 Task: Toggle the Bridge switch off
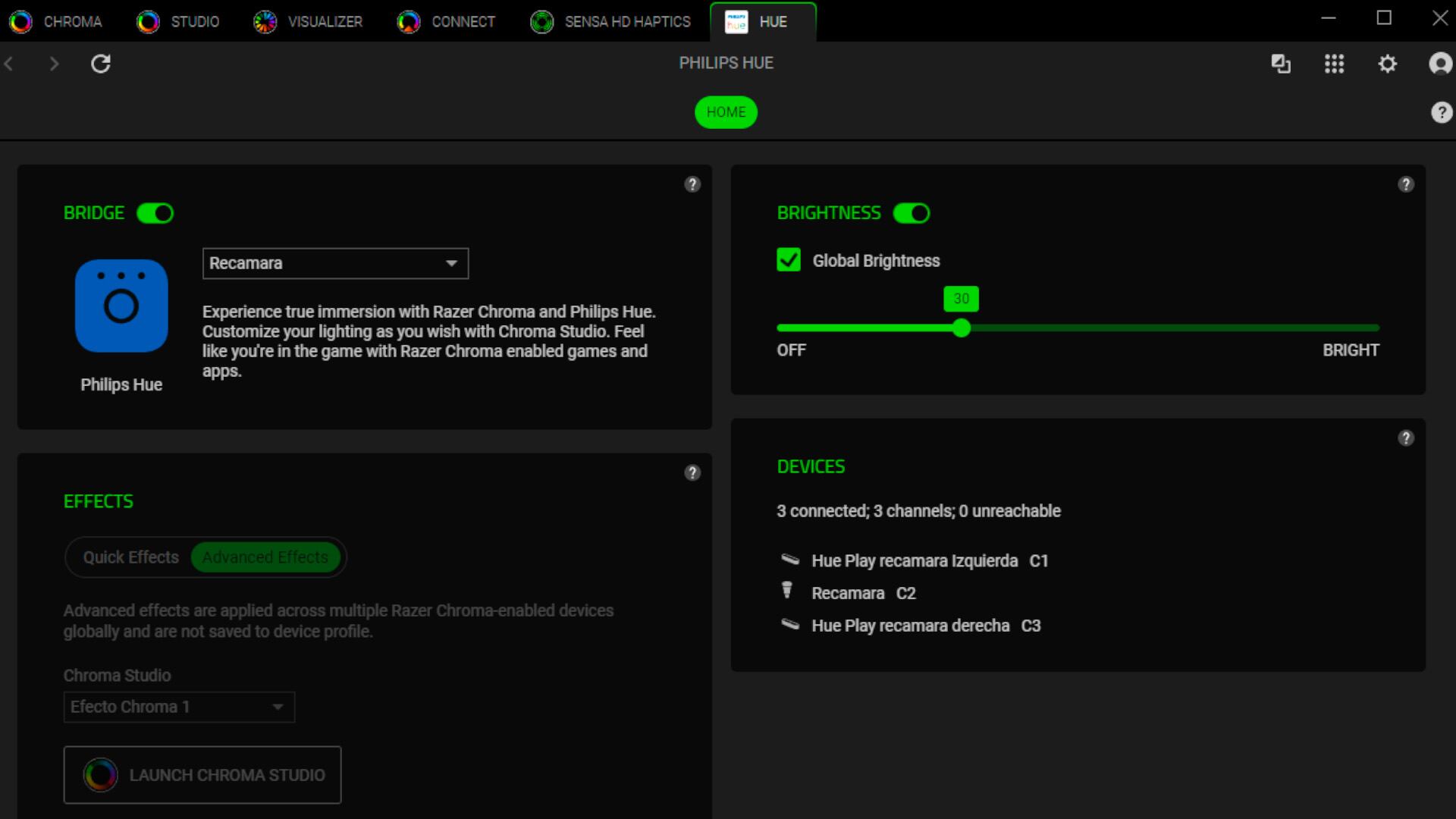(x=155, y=213)
